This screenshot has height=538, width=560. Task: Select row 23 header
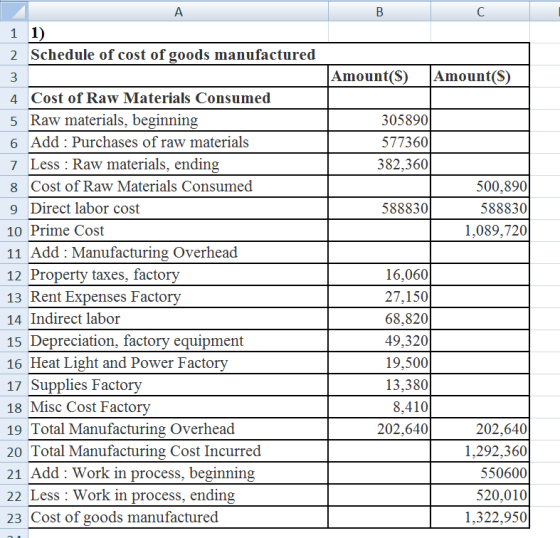14,518
